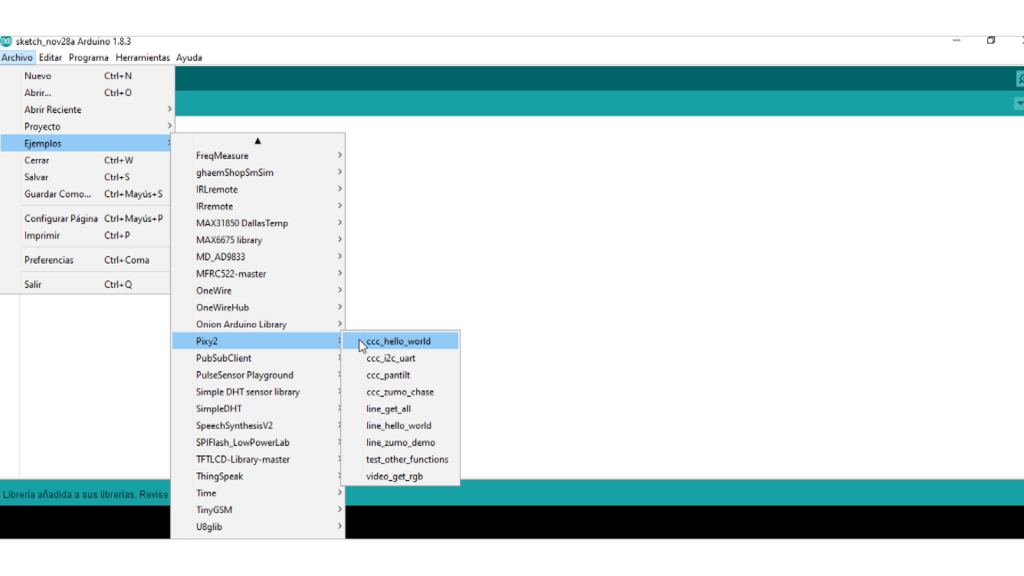Select the ccc_pantilt example
Image resolution: width=1024 pixels, height=576 pixels.
click(x=388, y=375)
